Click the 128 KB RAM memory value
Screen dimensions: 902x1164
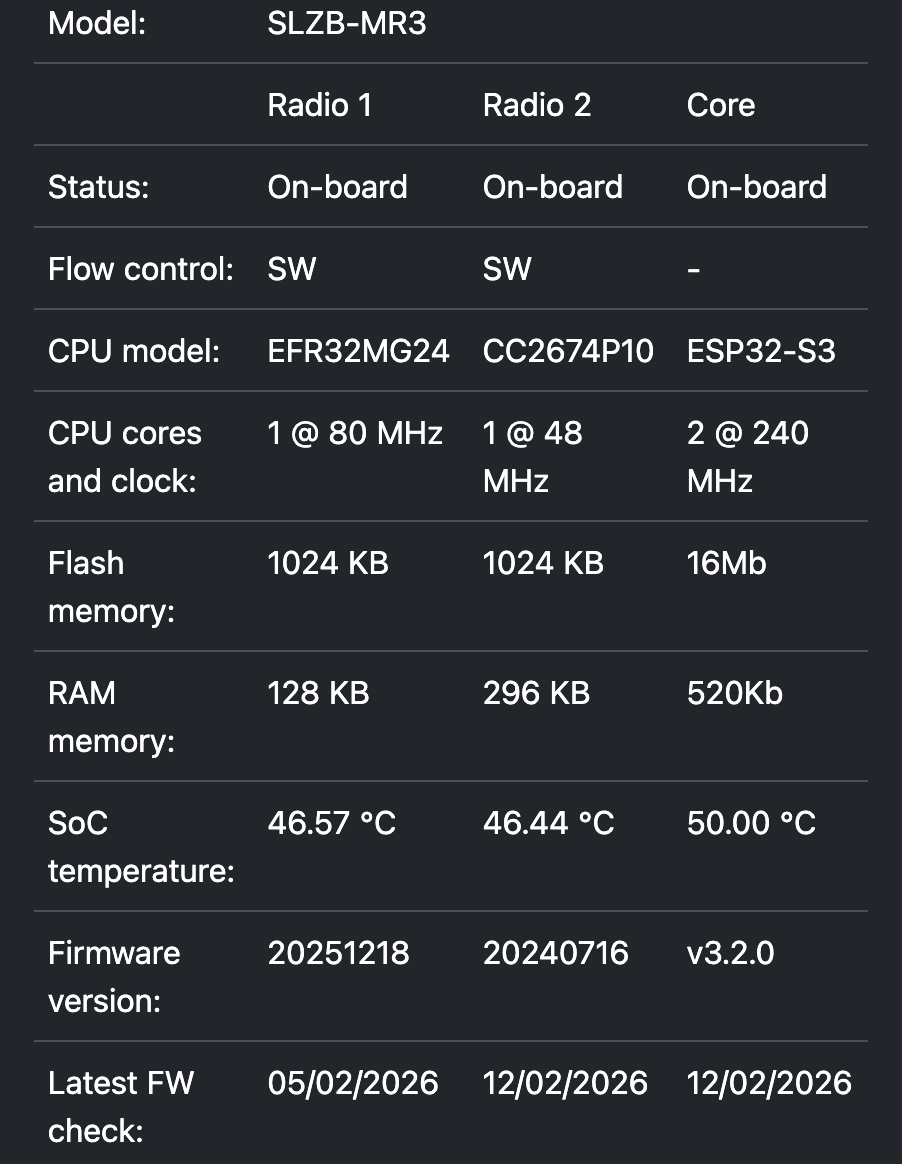click(x=318, y=693)
